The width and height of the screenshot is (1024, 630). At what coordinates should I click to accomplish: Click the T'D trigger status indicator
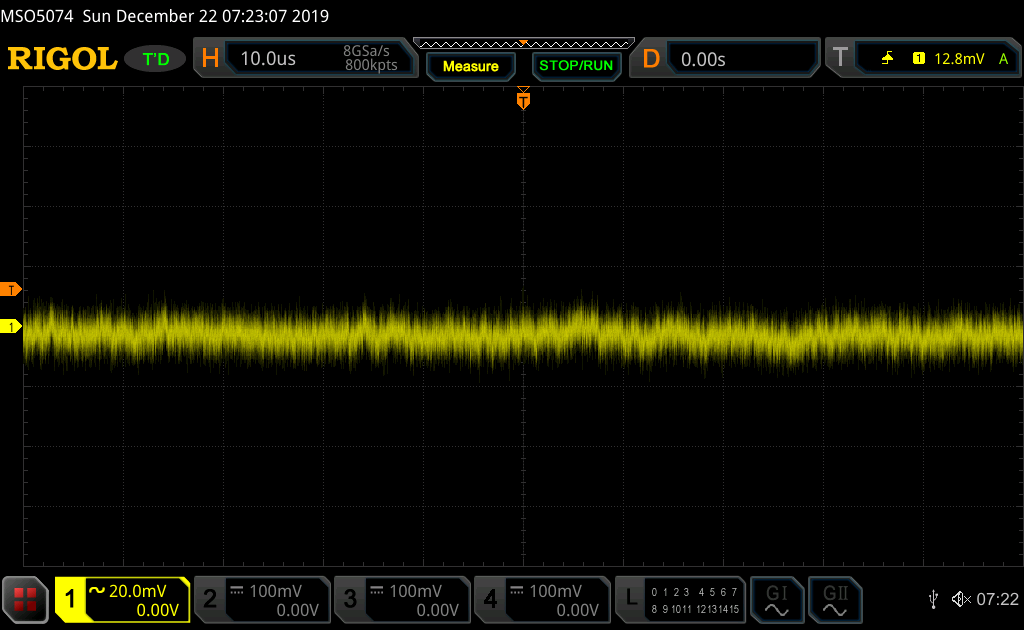156,59
